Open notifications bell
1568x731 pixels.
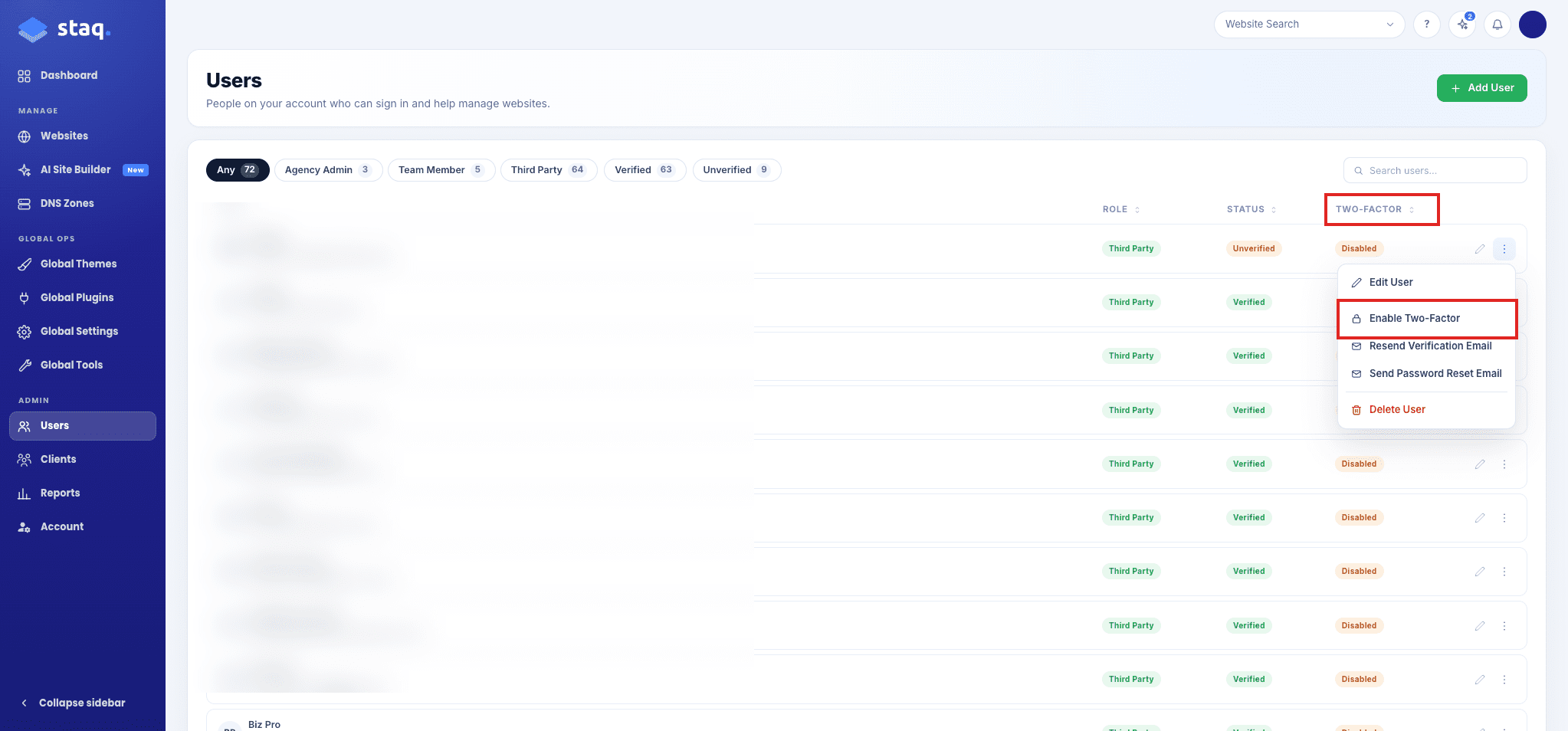pyautogui.click(x=1497, y=25)
